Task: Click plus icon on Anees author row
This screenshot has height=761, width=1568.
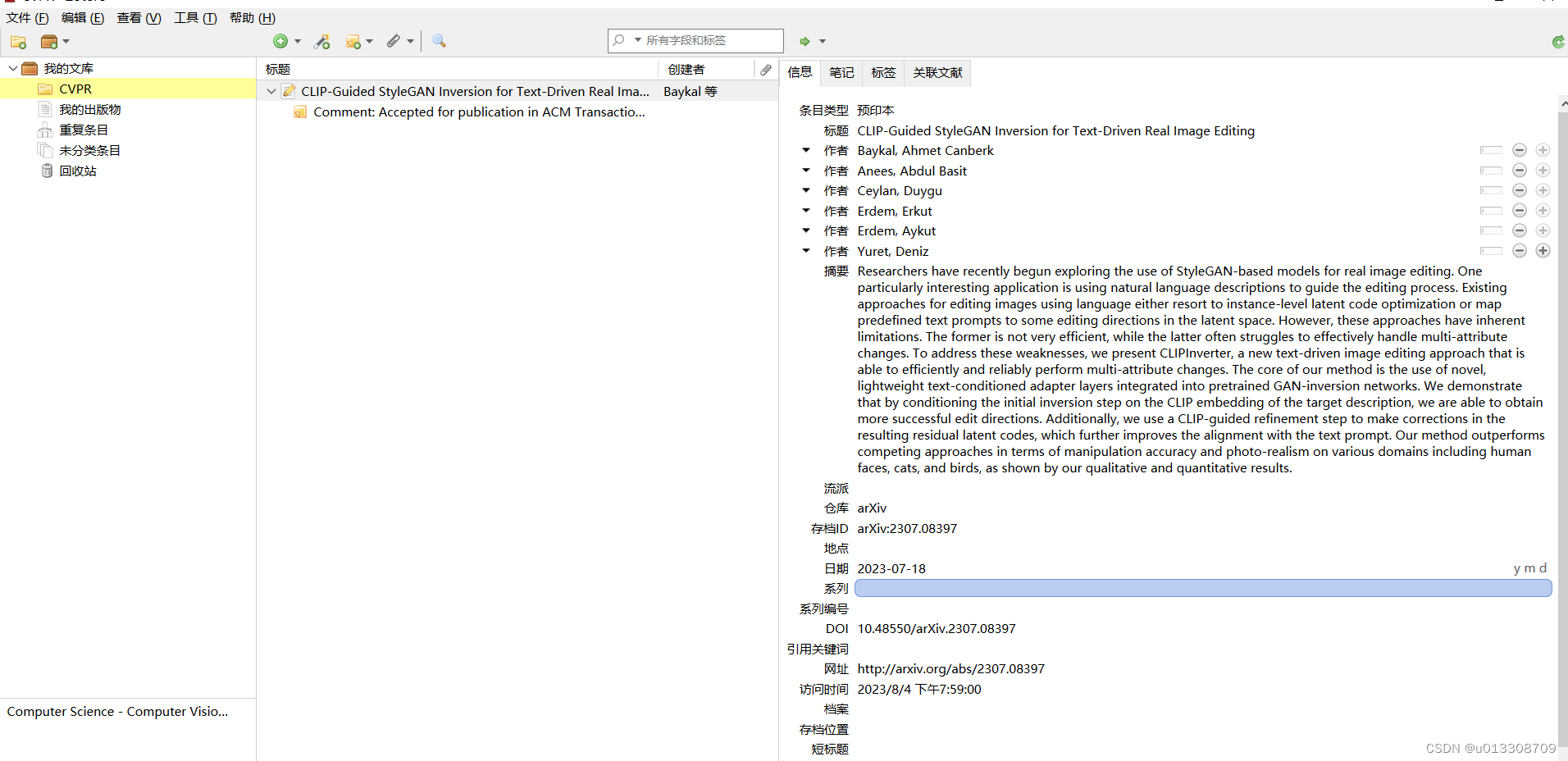Action: [x=1543, y=171]
